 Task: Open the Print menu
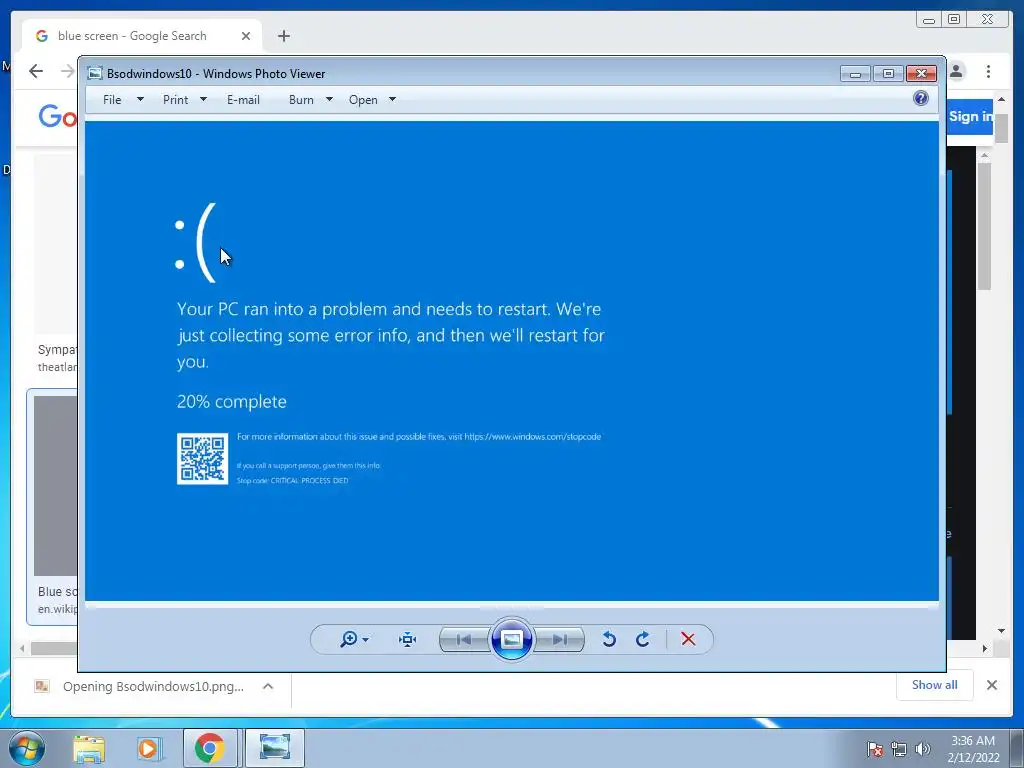tap(175, 100)
